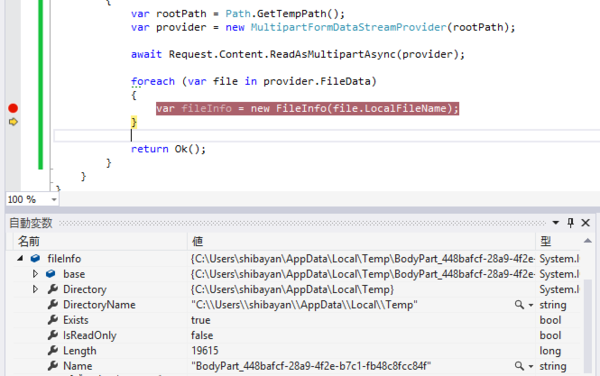Viewport: 600px width, 376px height.
Task: Click the yellow-highlighted closing brace
Action: (134, 122)
